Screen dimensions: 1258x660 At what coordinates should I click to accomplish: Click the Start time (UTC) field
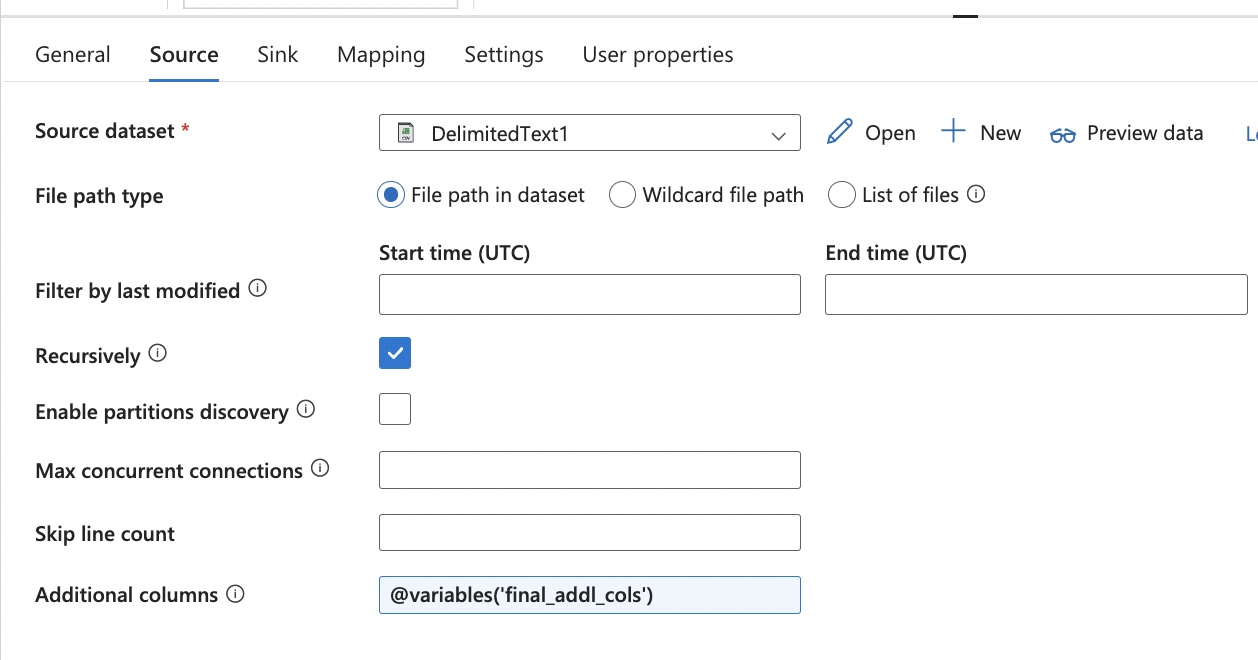(x=589, y=294)
